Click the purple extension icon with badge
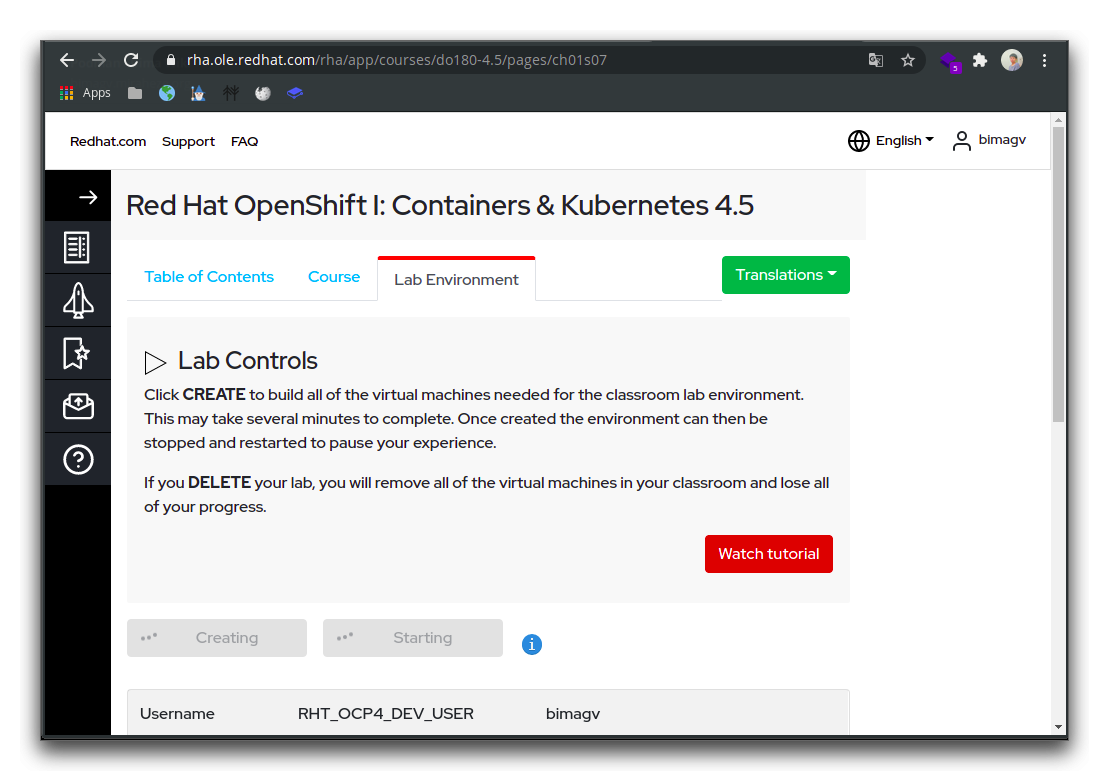The image size is (1109, 781). 950,62
